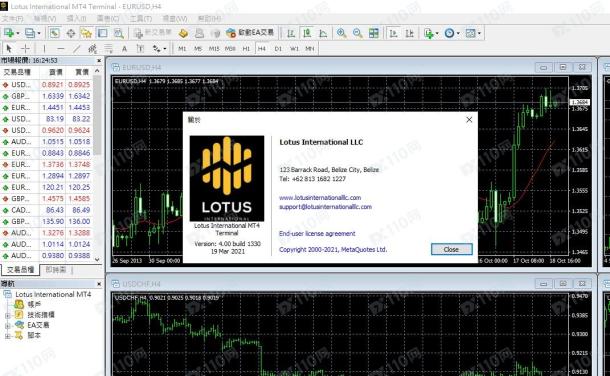Select the GBP row with bid 1.6339
The height and width of the screenshot is (376, 610).
[46, 96]
